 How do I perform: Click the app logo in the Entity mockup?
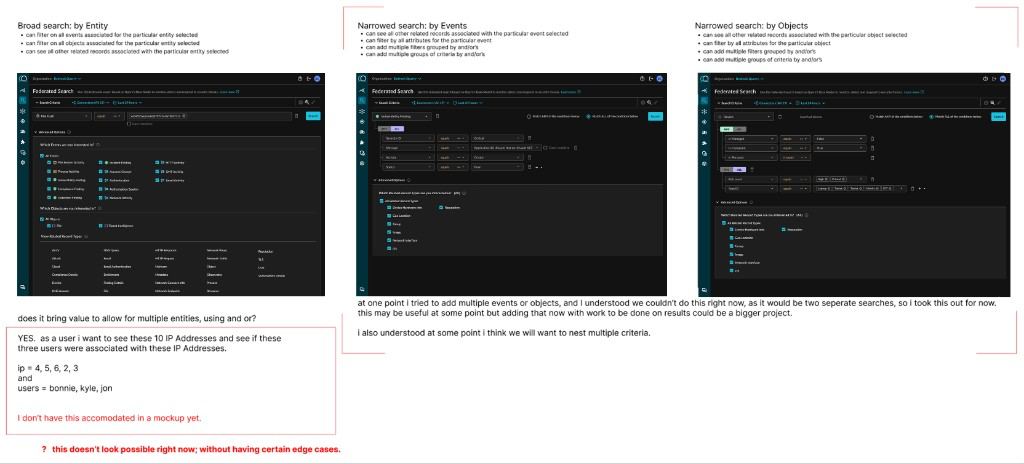point(23,78)
